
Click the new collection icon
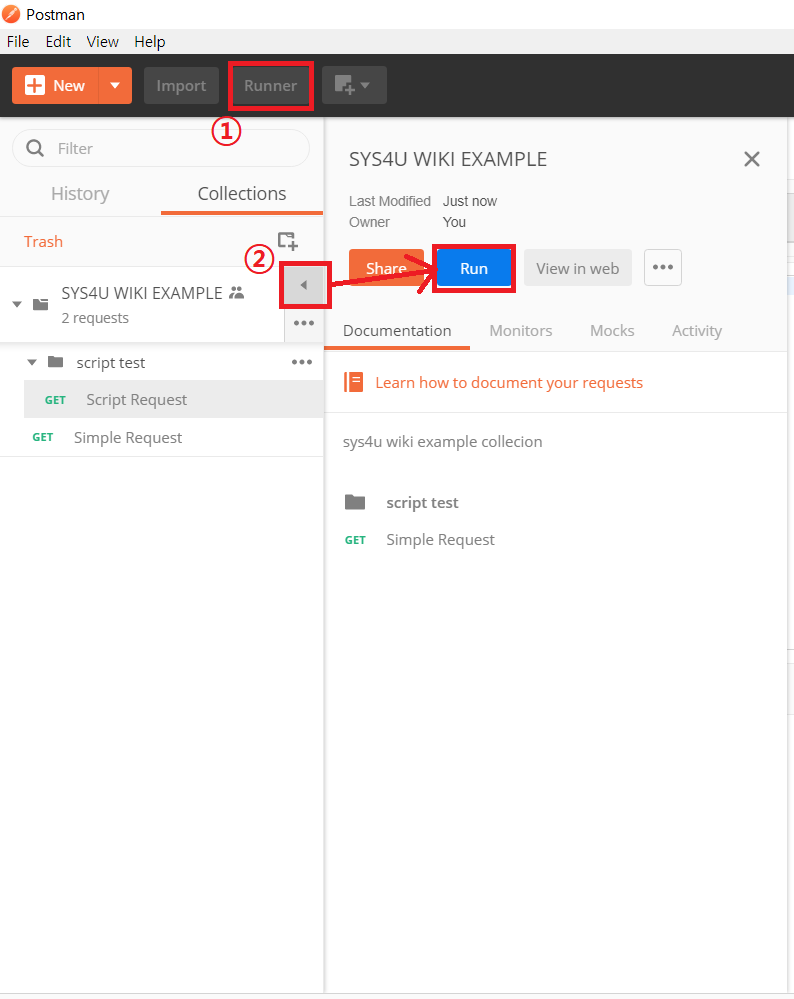pyautogui.click(x=288, y=241)
